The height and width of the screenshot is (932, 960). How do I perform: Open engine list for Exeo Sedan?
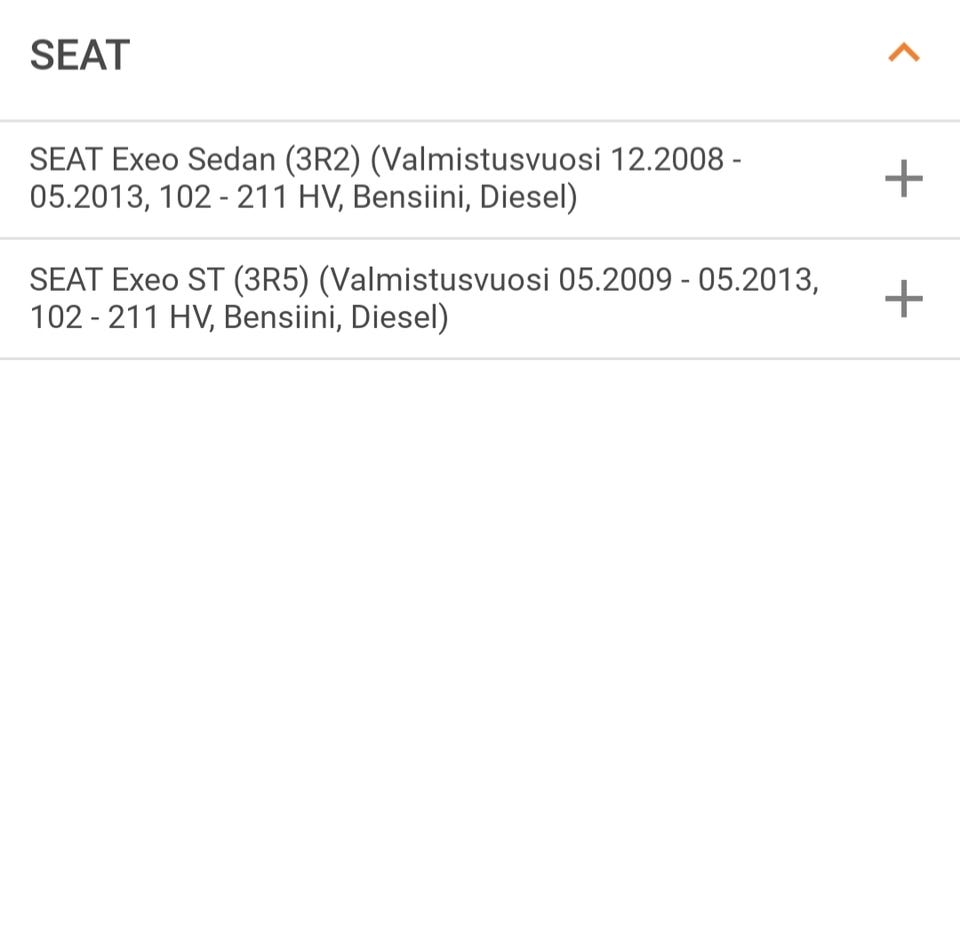click(903, 179)
